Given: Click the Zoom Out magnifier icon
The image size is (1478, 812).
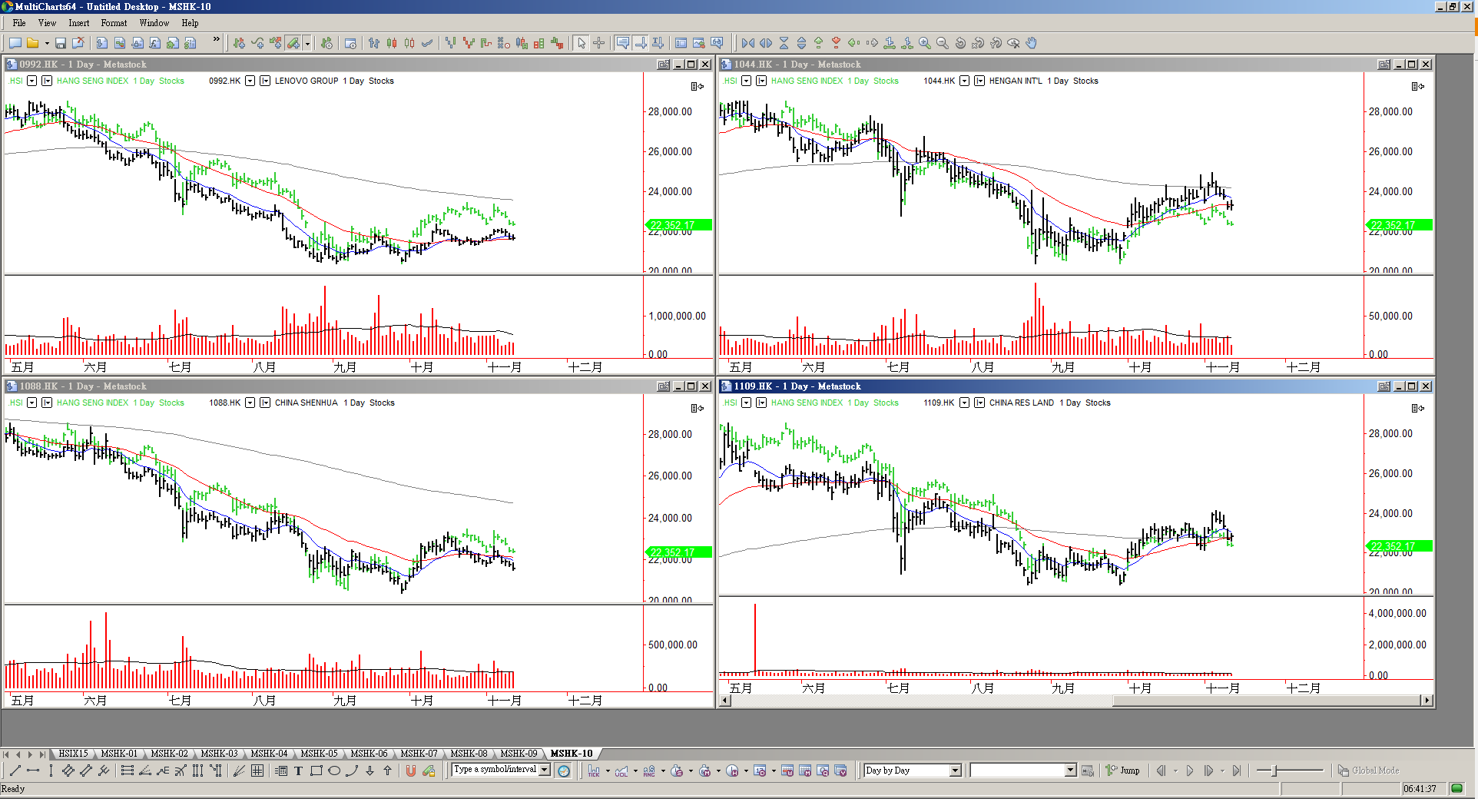Looking at the screenshot, I should click(x=943, y=43).
